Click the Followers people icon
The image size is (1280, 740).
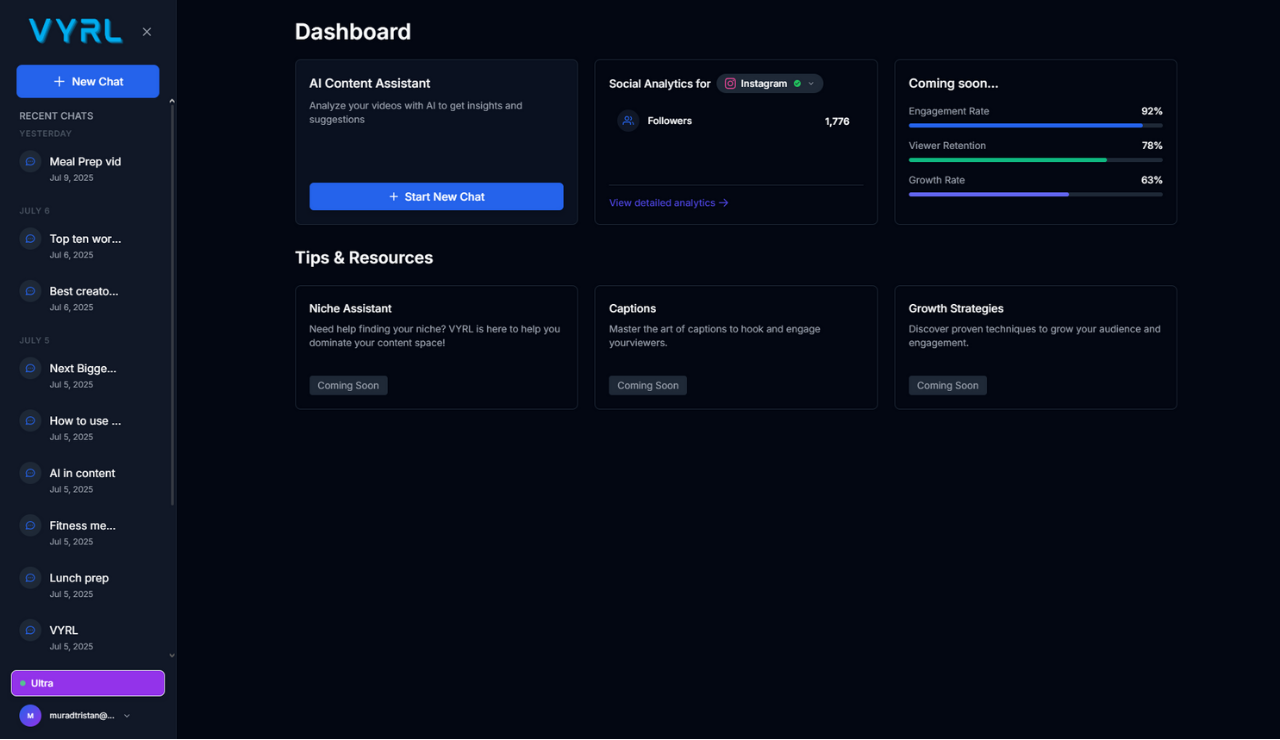tap(628, 121)
